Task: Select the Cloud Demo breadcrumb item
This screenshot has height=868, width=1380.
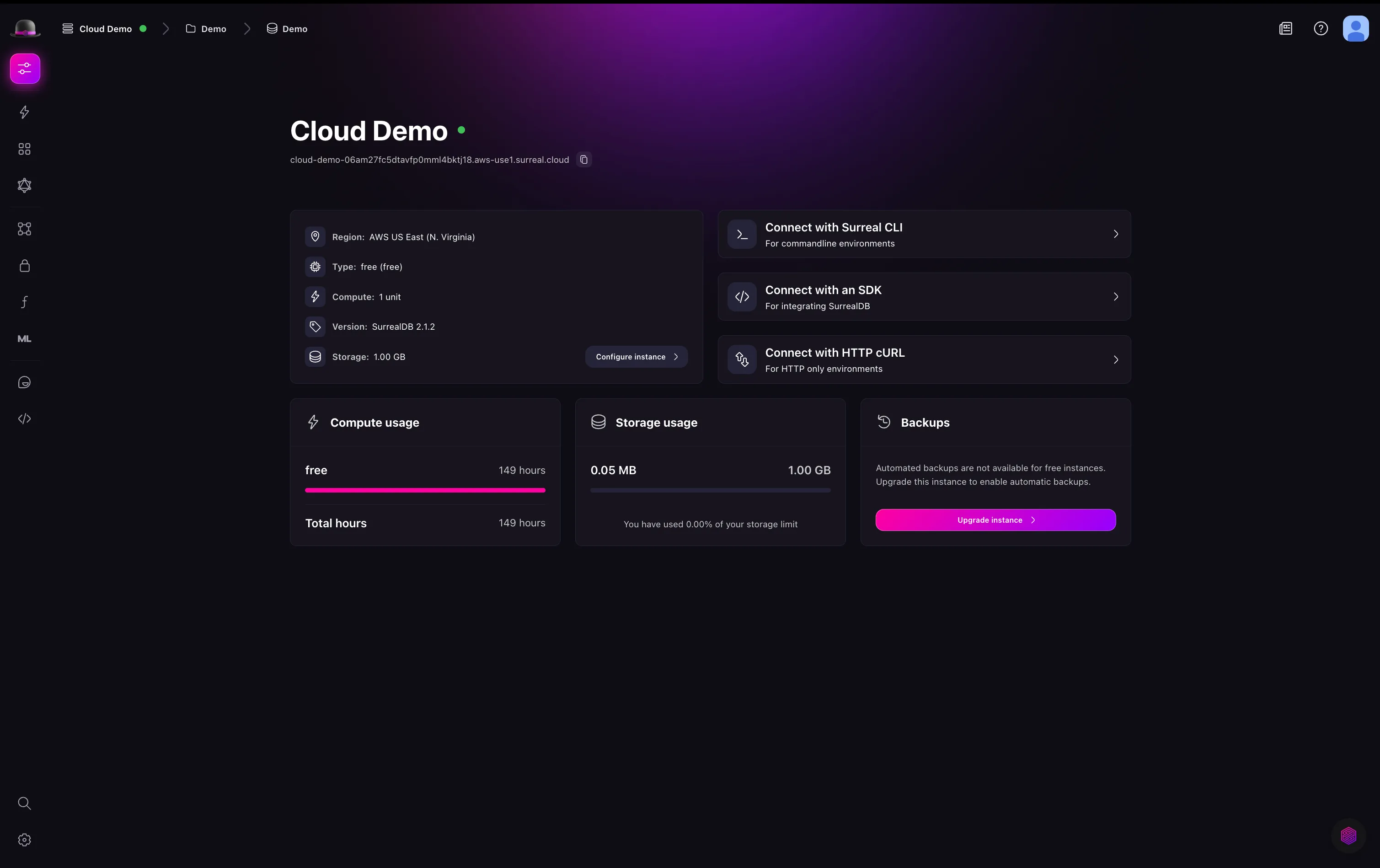Action: pyautogui.click(x=106, y=29)
